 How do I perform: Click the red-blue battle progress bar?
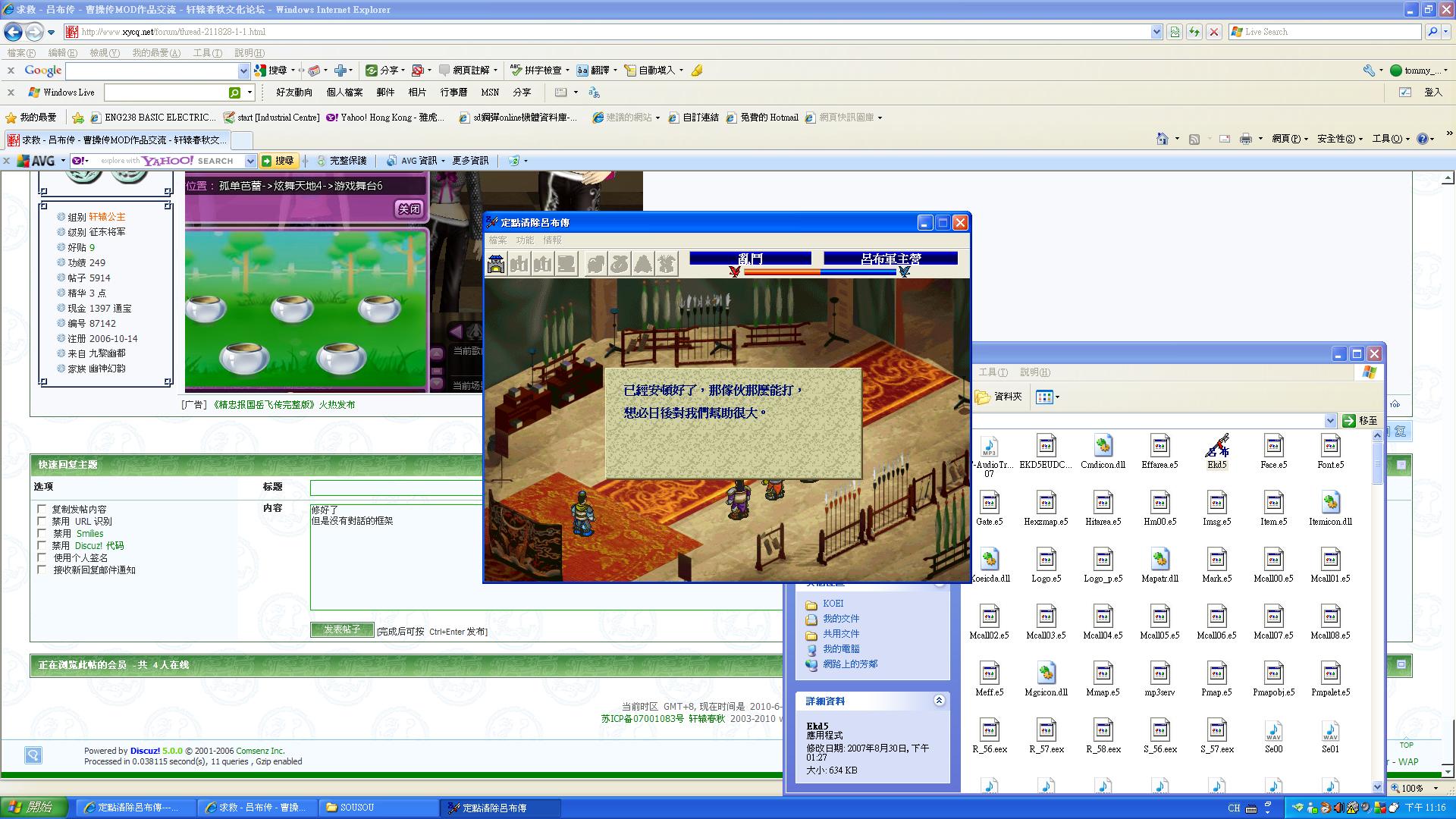pyautogui.click(x=819, y=271)
